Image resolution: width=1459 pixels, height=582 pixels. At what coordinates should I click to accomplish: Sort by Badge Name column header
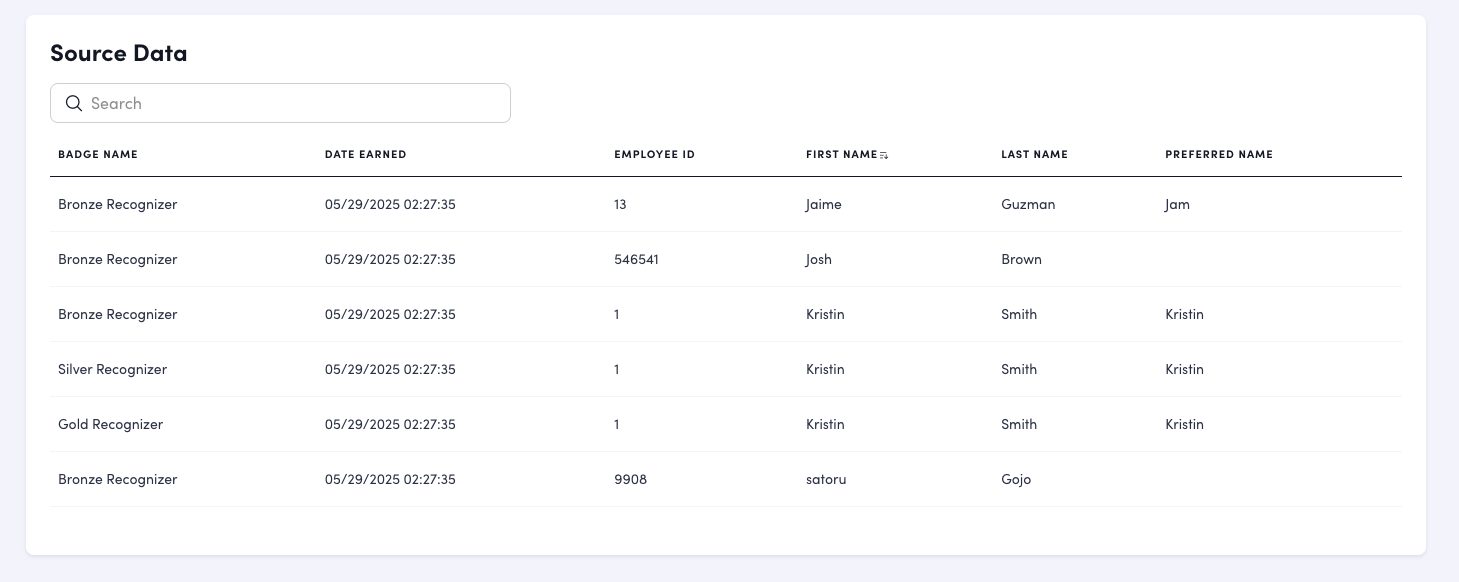tap(98, 155)
